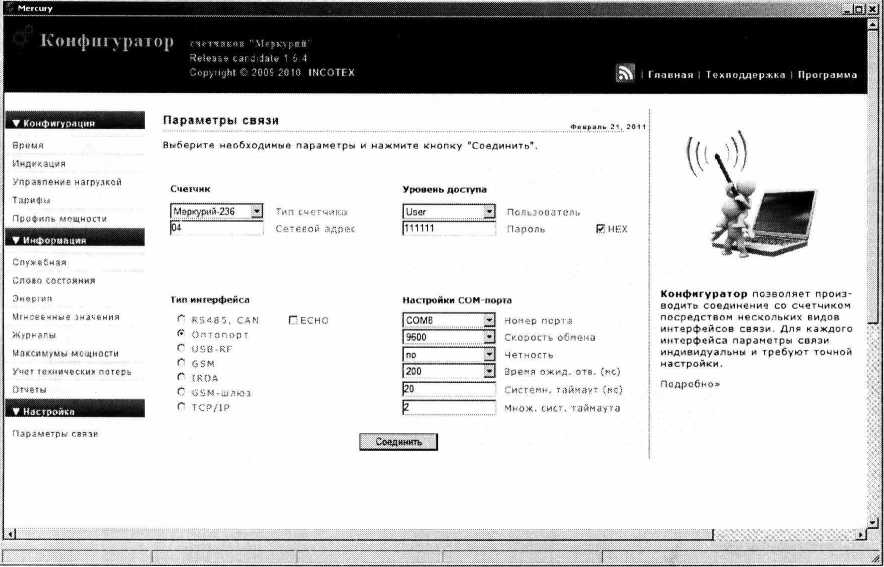Open the COM8 port number dropdown
This screenshot has height=567, width=884.
(x=449, y=320)
